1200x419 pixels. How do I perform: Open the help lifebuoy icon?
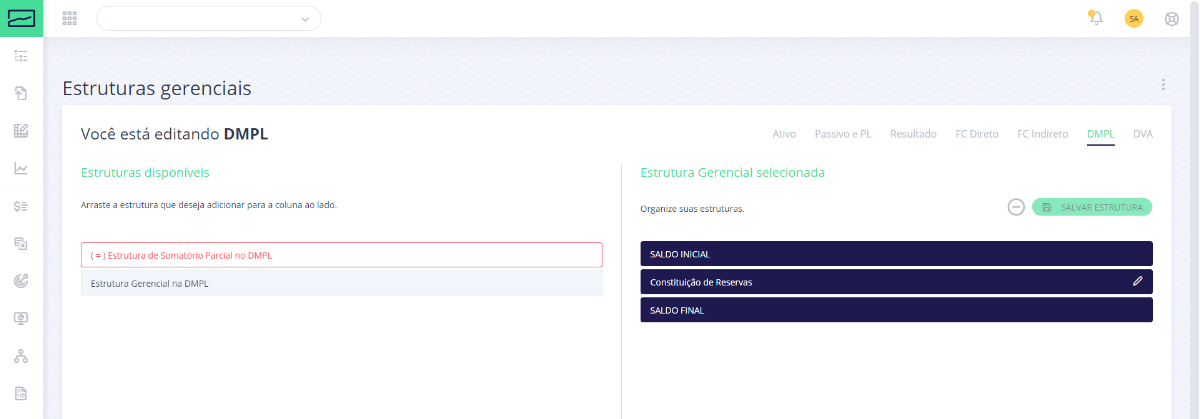tap(1172, 18)
